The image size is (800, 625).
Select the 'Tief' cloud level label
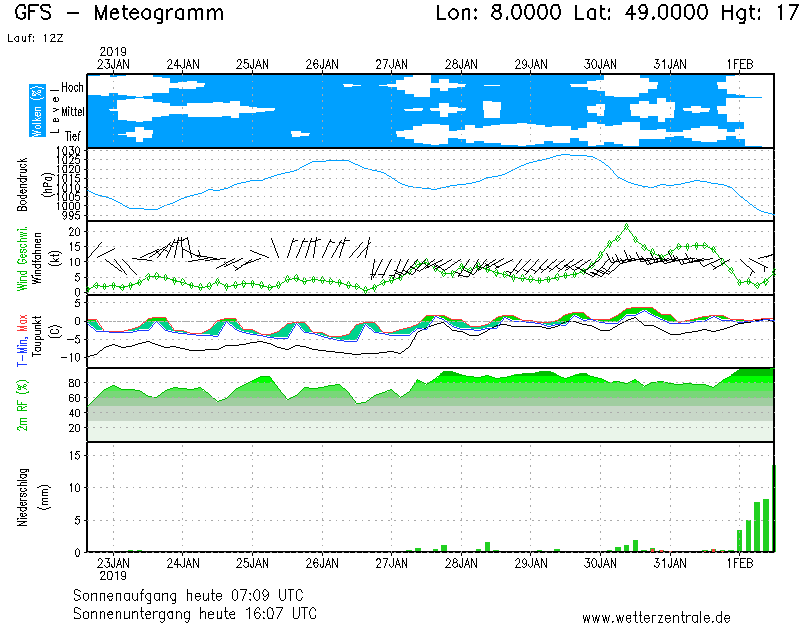point(72,136)
